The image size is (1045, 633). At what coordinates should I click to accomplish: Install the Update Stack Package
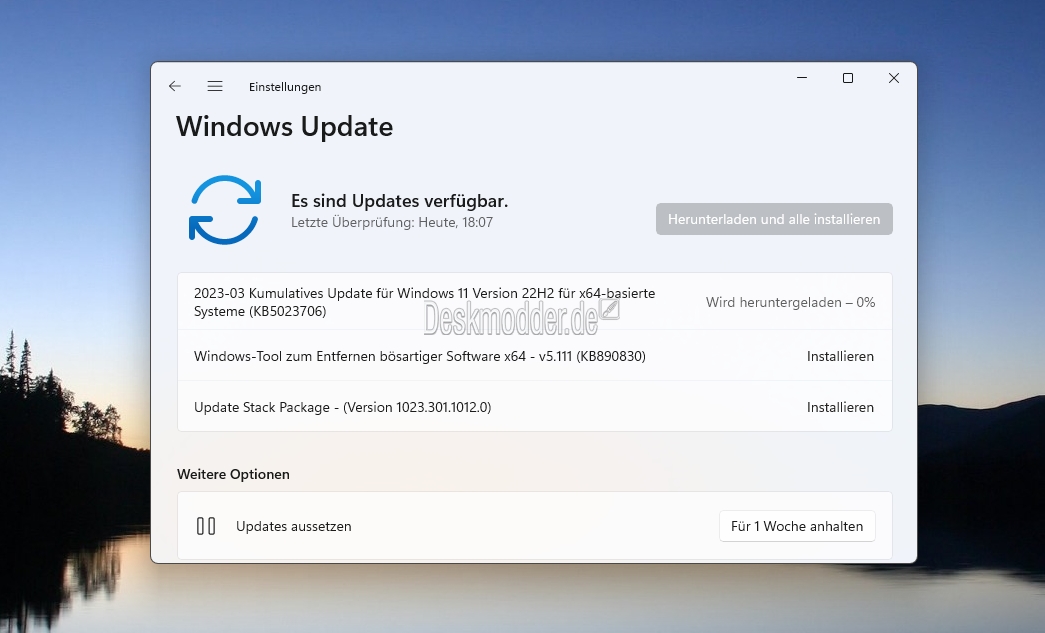840,407
